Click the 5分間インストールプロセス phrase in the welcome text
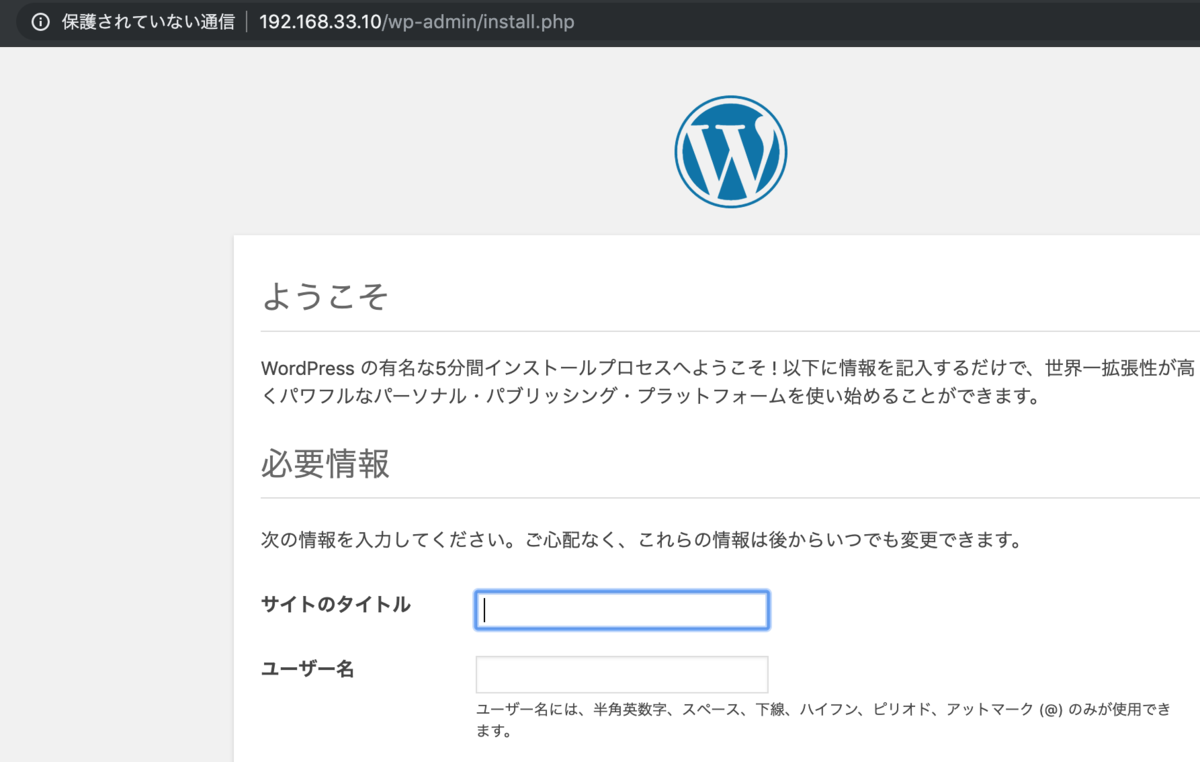This screenshot has height=762, width=1200. (x=521, y=368)
